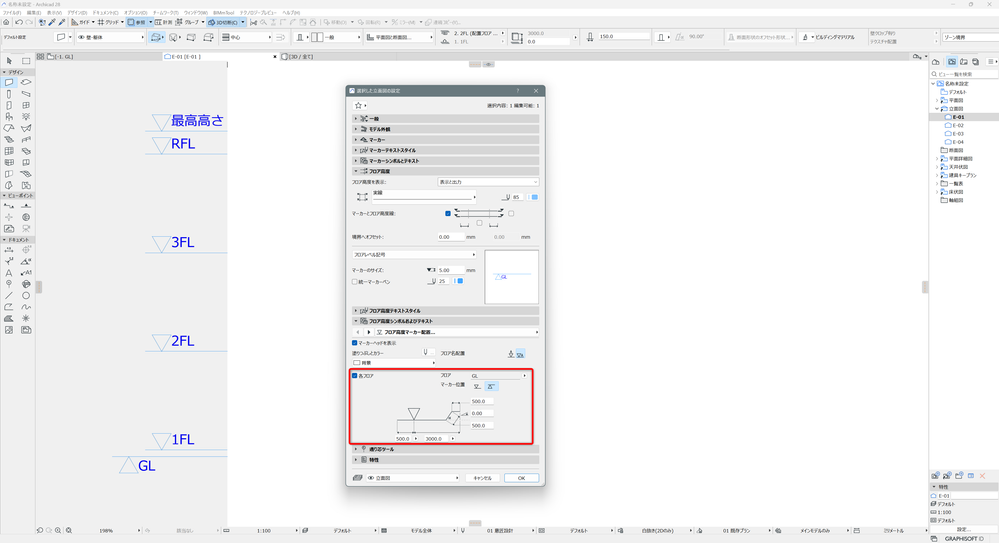Click the Undo arrow in the toolbar
The height and width of the screenshot is (543, 999).
18,22
